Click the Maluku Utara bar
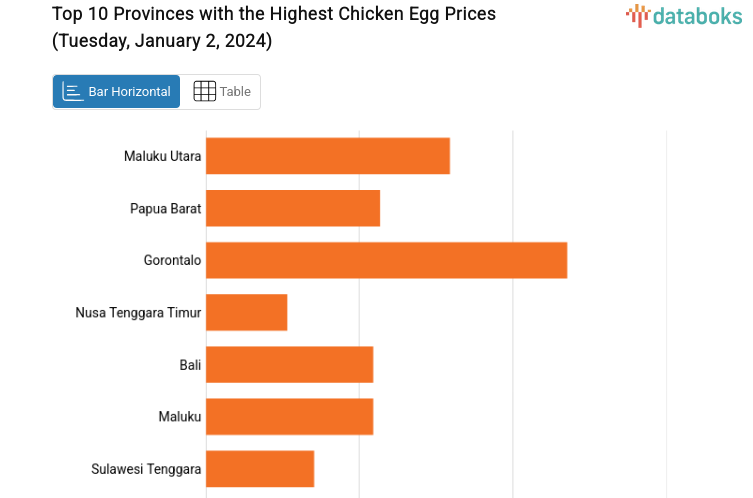753x498 pixels. (x=328, y=156)
